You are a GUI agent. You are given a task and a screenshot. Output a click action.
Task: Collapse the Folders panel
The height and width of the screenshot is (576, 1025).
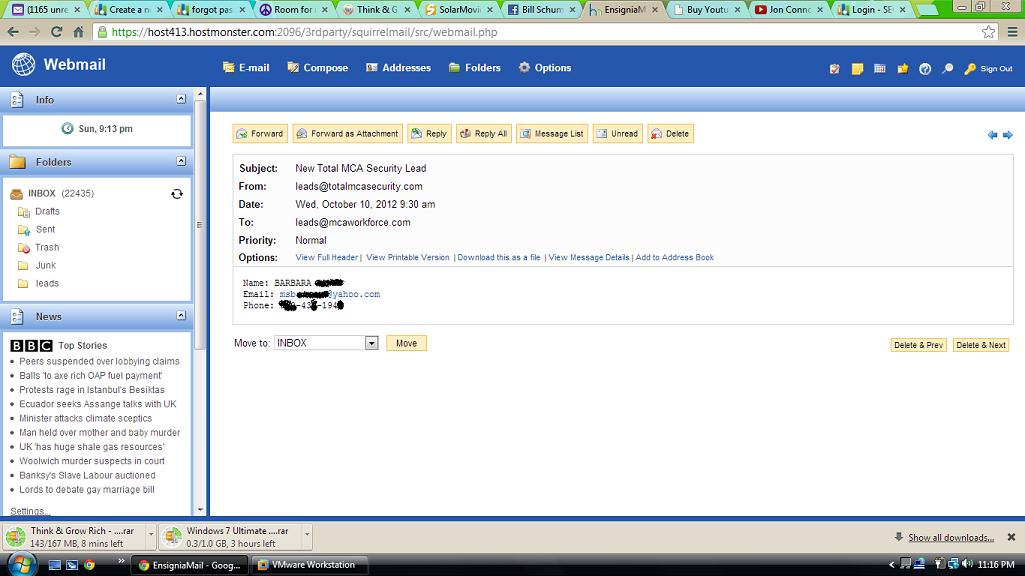coord(181,161)
